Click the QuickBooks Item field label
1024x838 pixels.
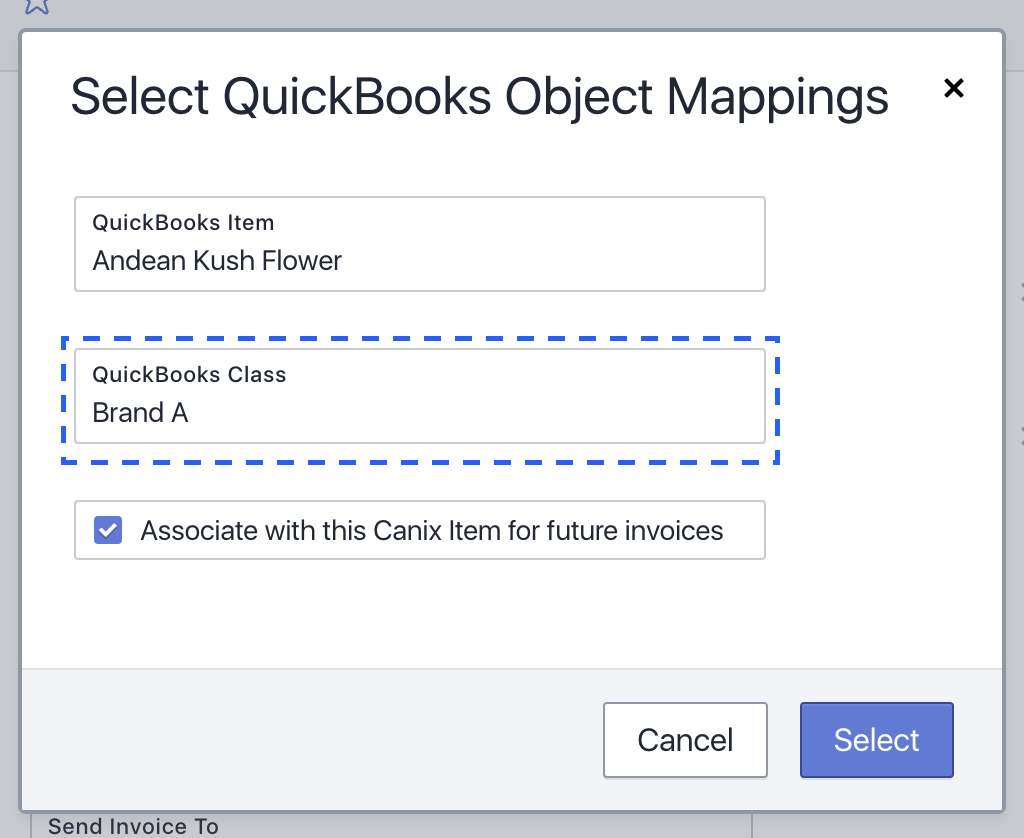pos(183,223)
